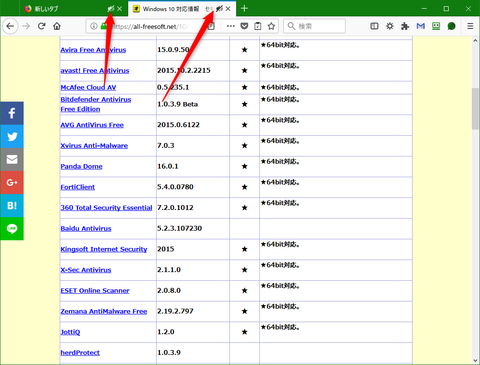Open the avast! Free Antivirus link
The width and height of the screenshot is (480, 365).
click(95, 71)
